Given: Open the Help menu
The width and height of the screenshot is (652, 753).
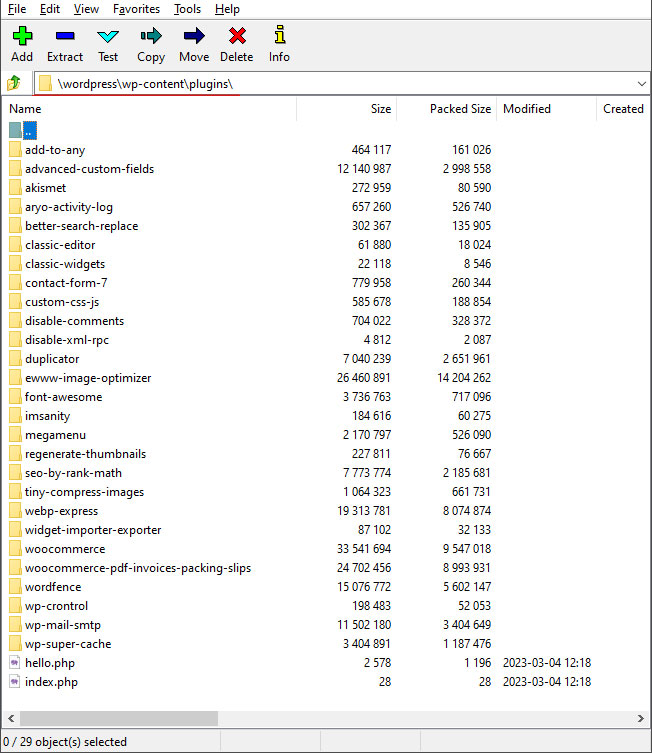Looking at the screenshot, I should [x=227, y=9].
